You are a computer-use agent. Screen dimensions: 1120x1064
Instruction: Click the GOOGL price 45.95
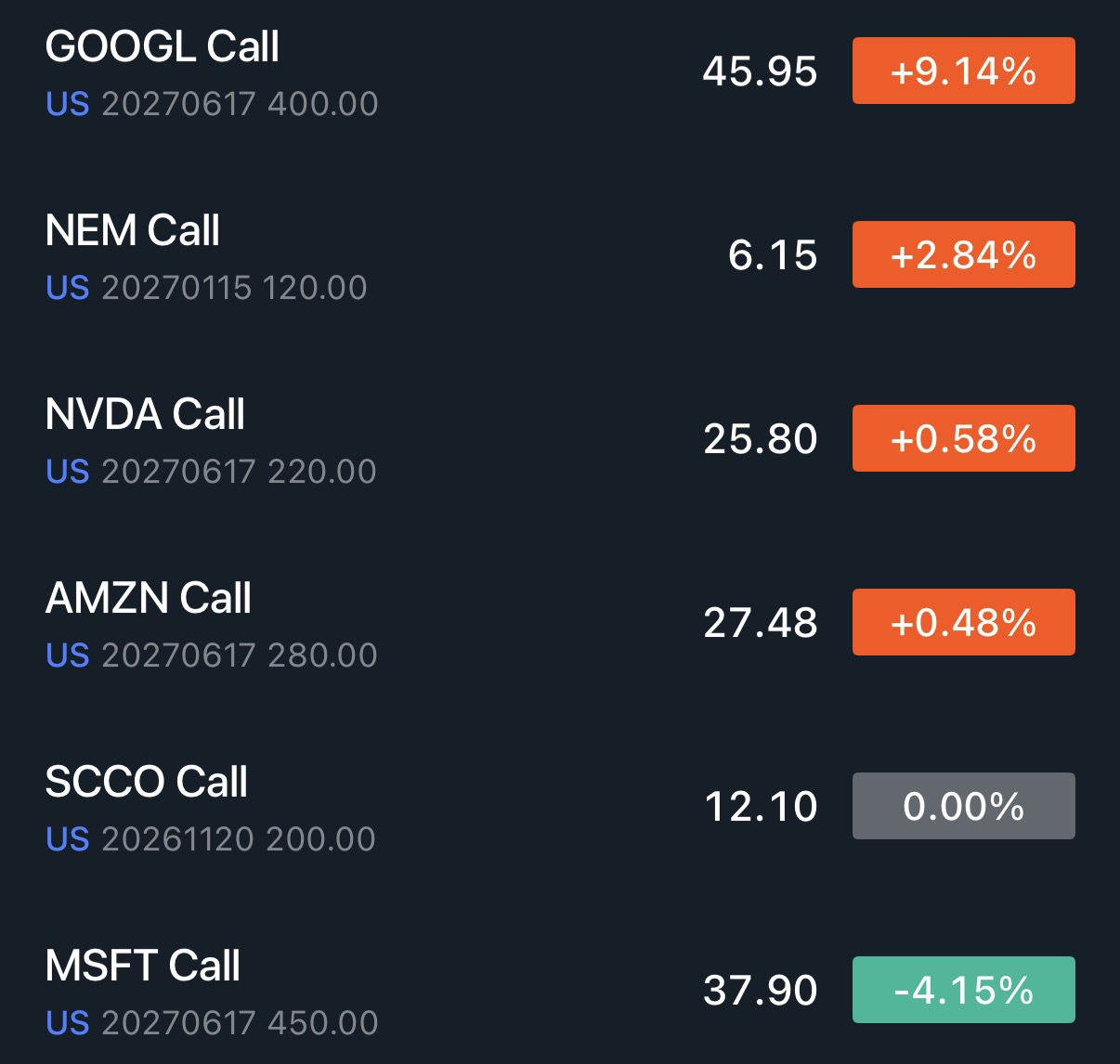tap(760, 71)
